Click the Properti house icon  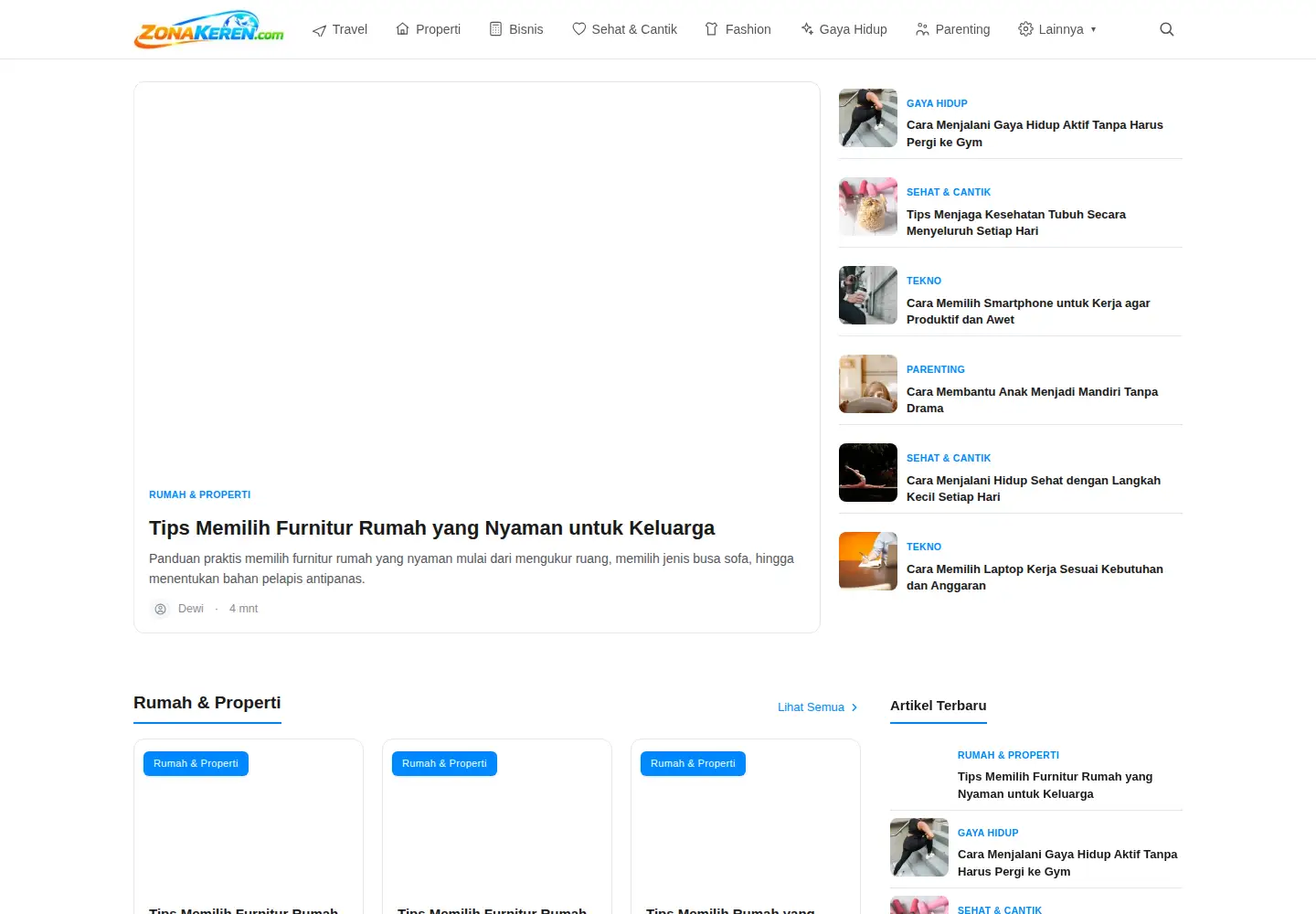click(402, 29)
